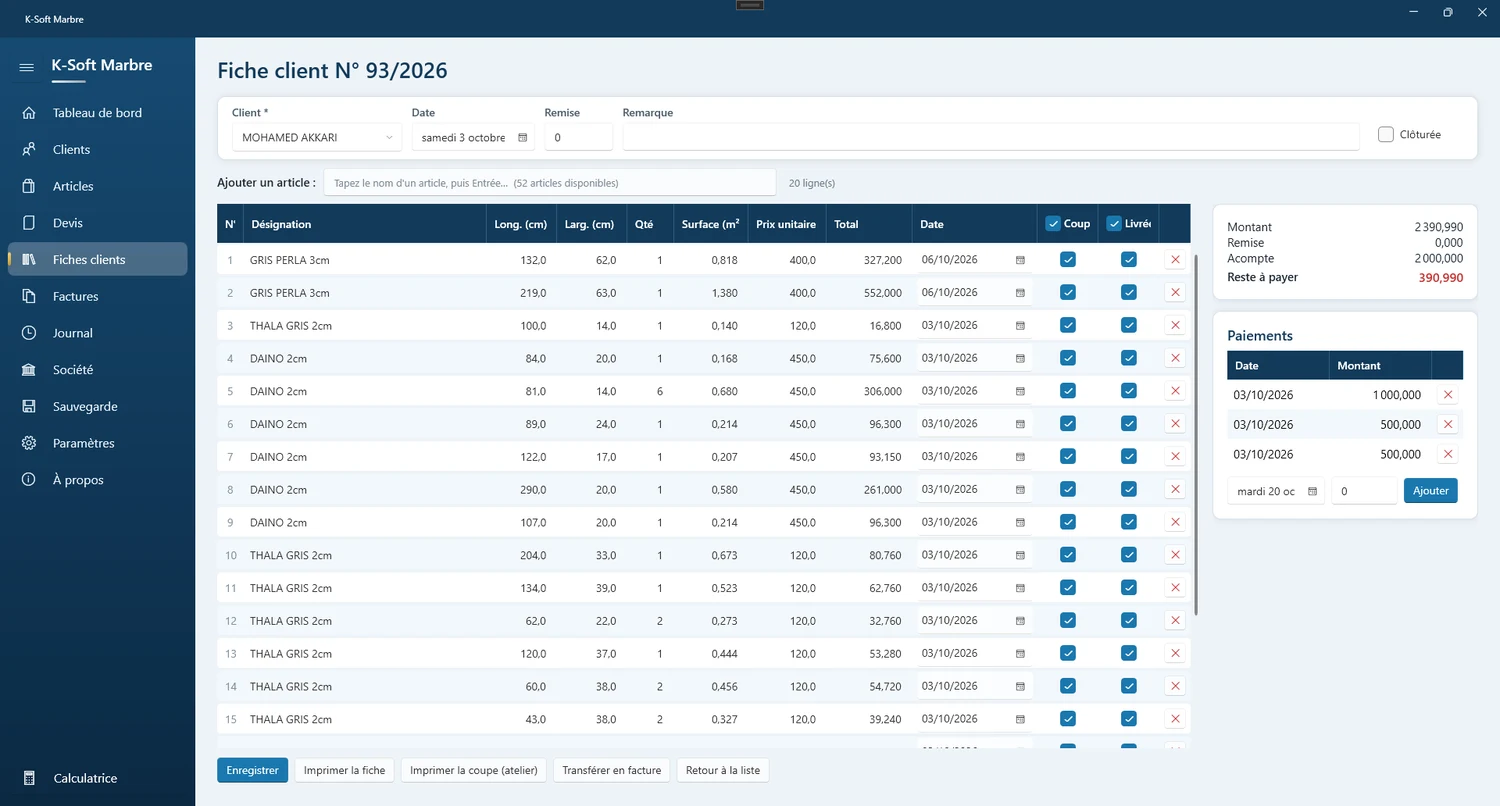Click the Société building icon

(x=29, y=370)
